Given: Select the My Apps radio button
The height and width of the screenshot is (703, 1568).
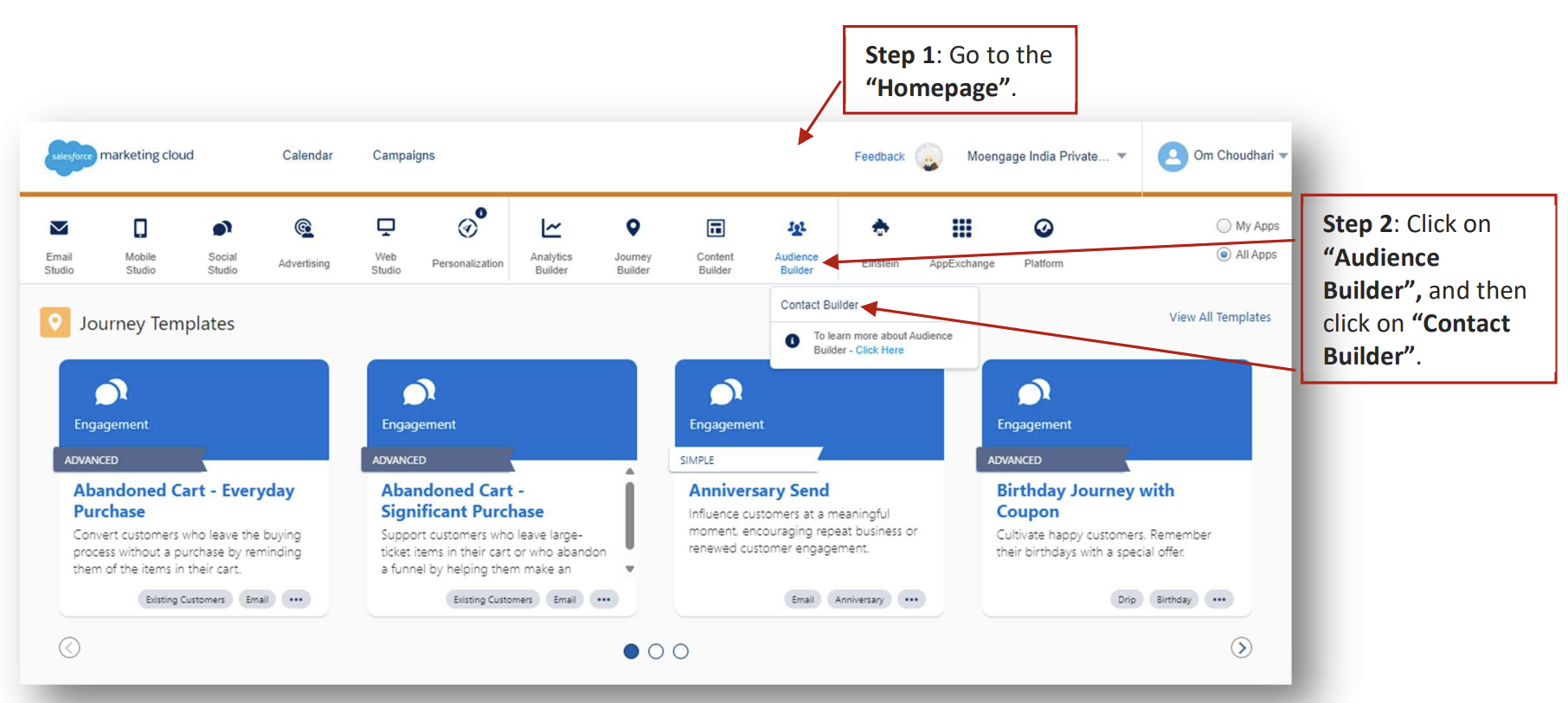Looking at the screenshot, I should pos(1224,226).
